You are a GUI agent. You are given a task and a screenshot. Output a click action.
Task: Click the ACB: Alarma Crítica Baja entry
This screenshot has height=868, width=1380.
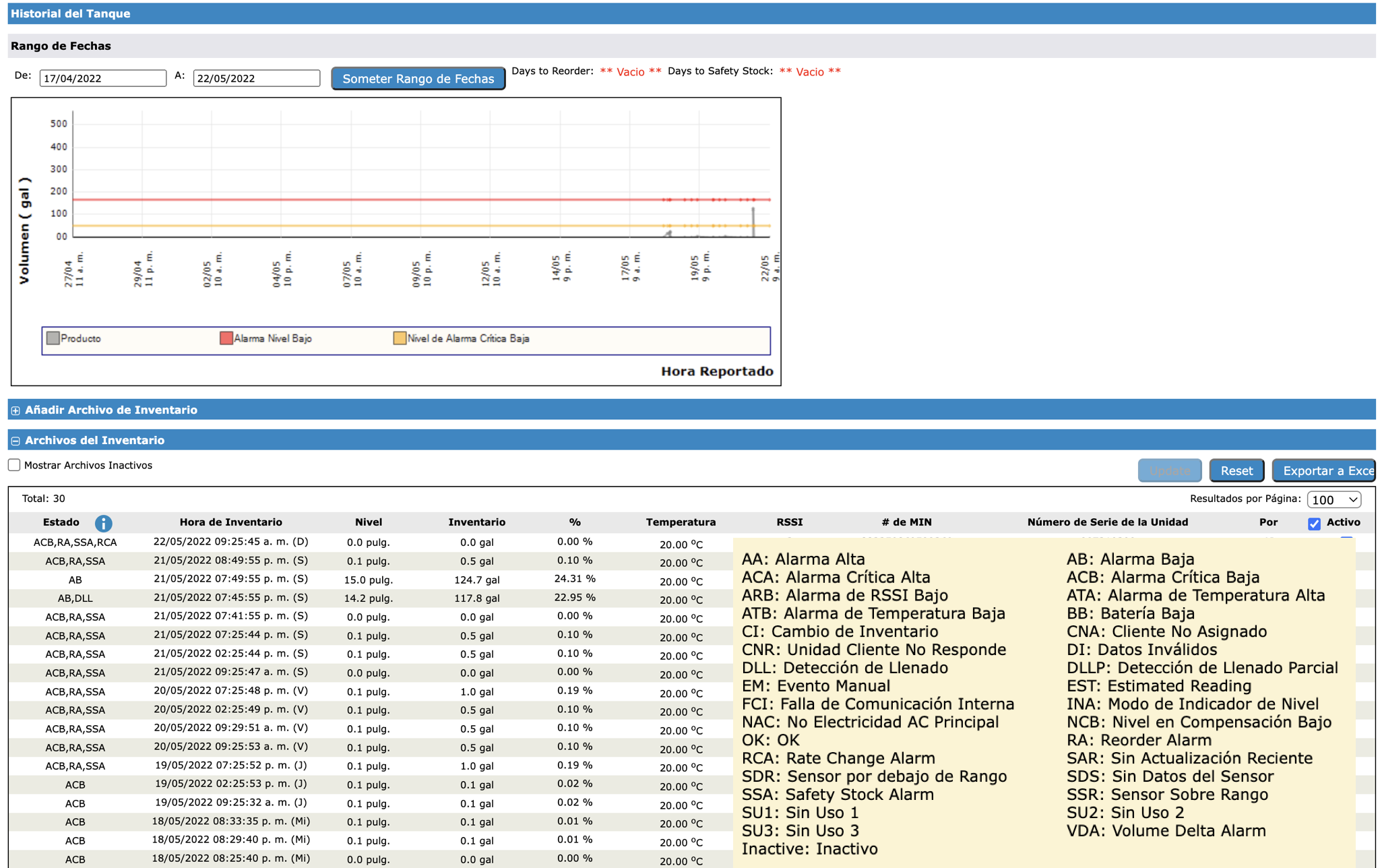coord(1163,578)
